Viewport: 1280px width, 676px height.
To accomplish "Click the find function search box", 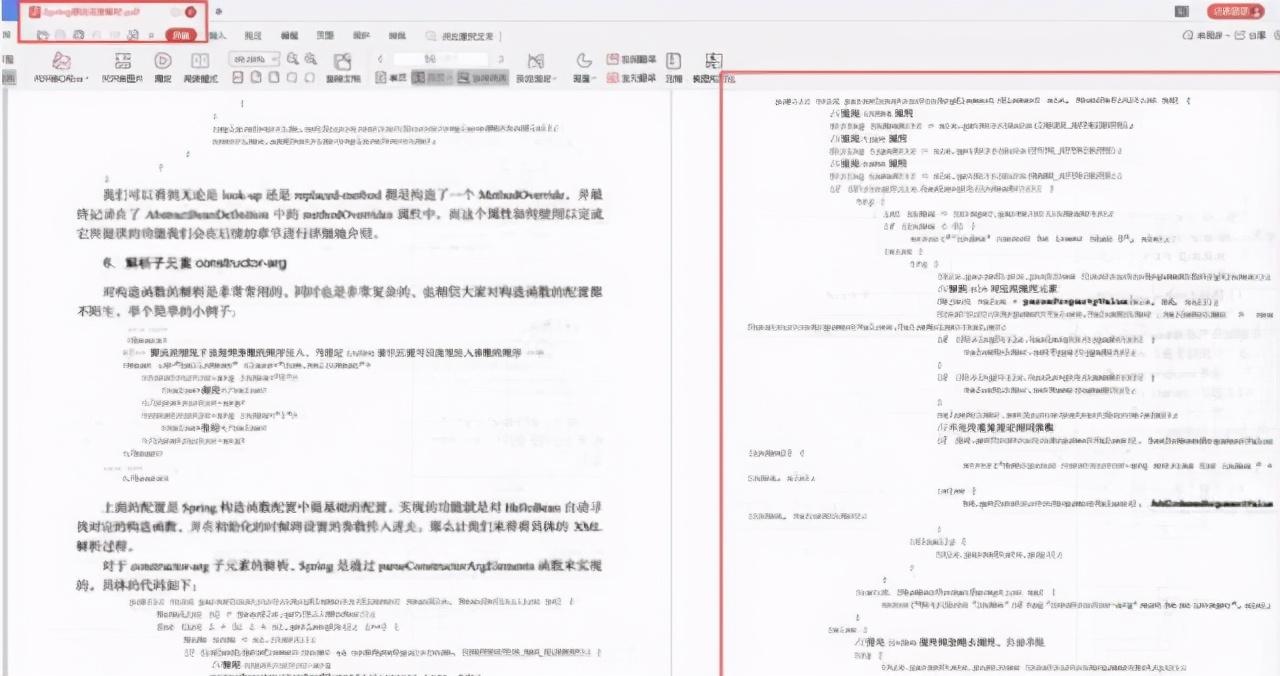I will 462,35.
